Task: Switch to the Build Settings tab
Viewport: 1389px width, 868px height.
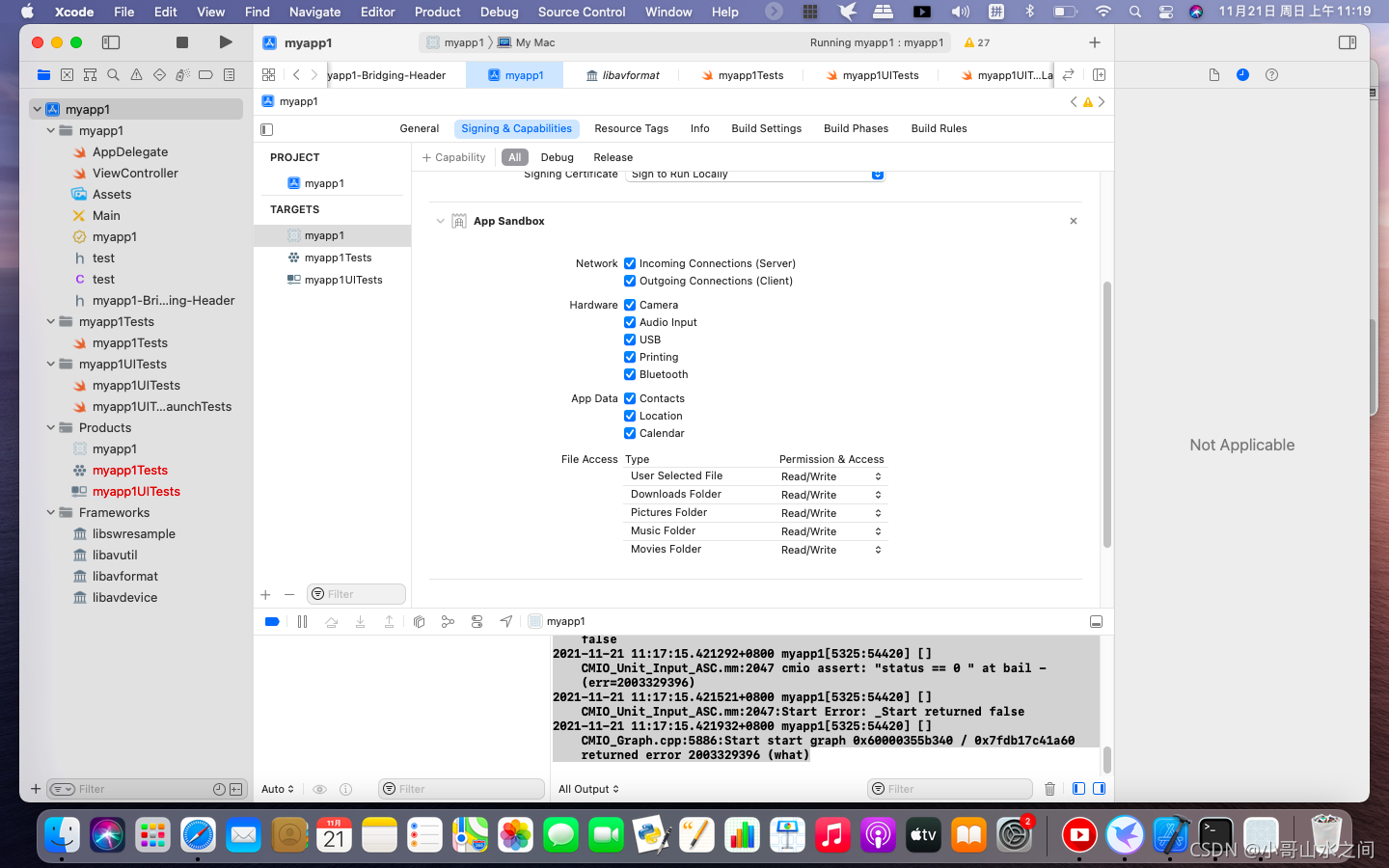Action: coord(766,128)
